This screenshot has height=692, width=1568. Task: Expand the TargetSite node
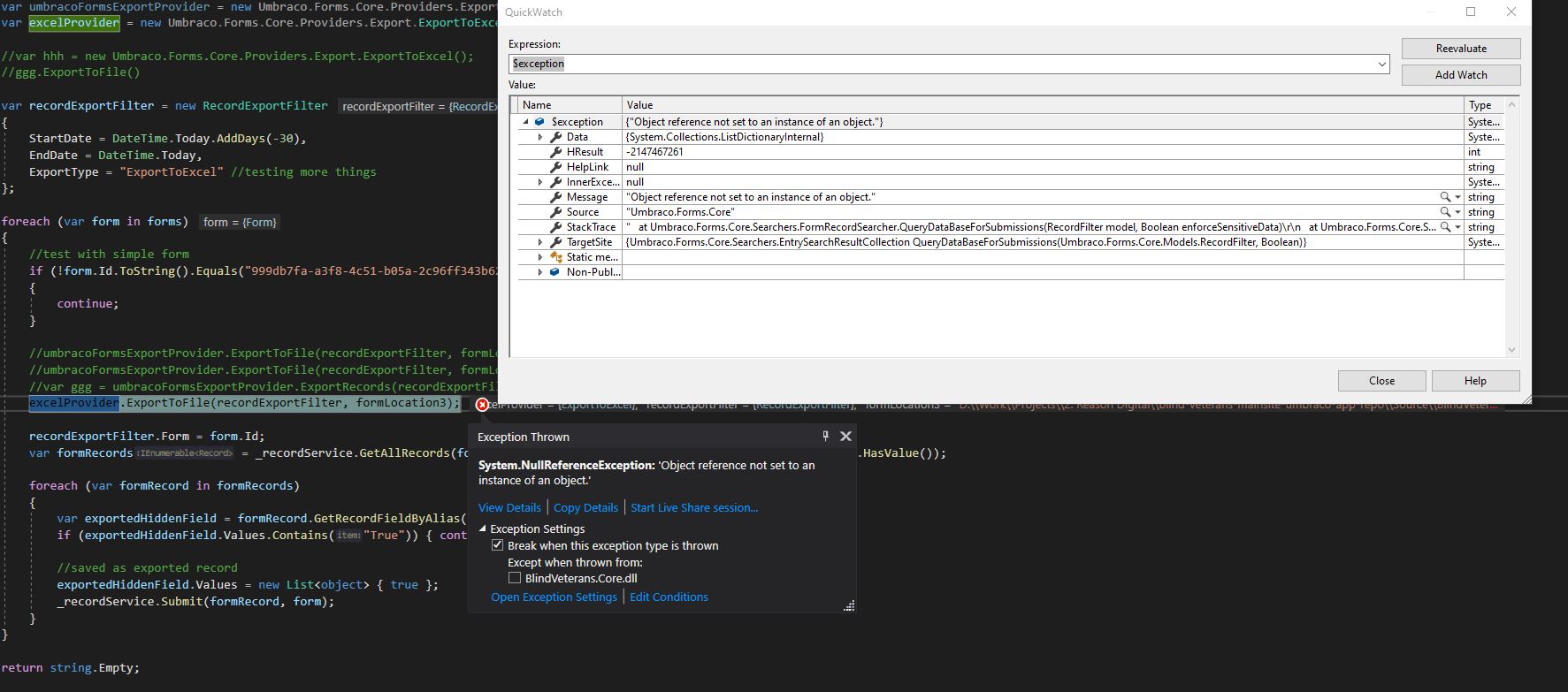(540, 242)
